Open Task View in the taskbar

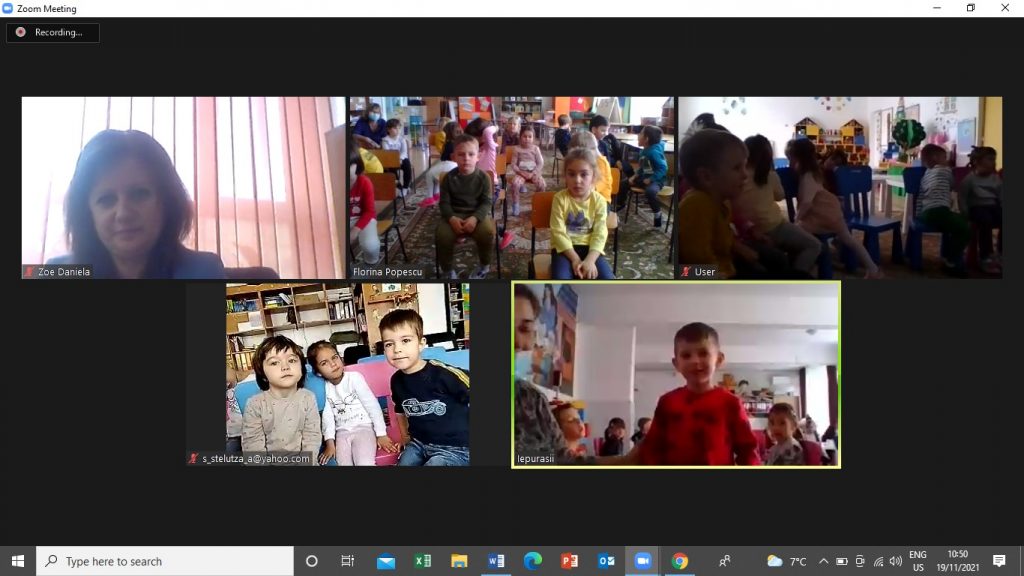(348, 561)
